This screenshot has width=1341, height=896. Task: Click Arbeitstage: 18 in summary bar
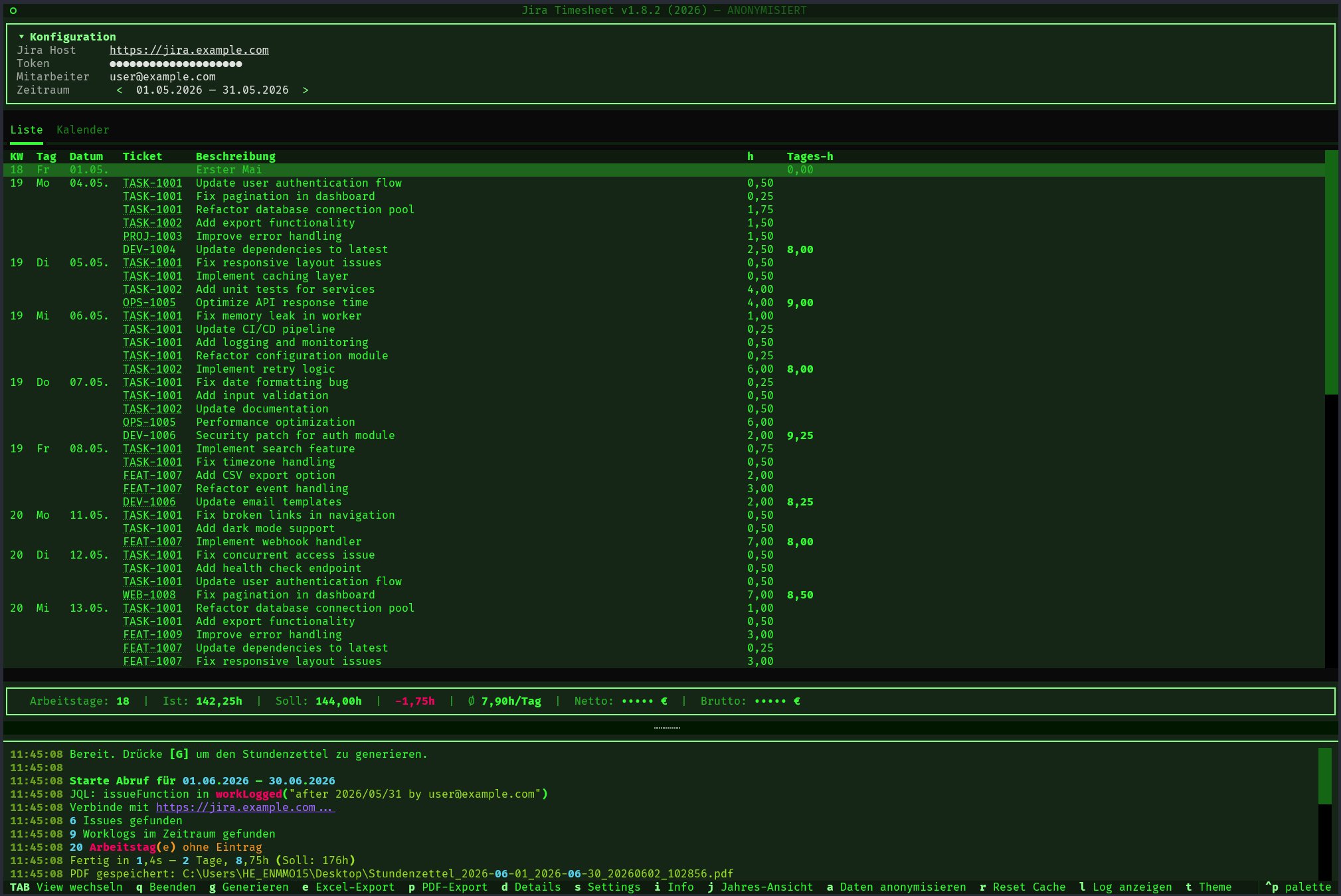point(80,701)
